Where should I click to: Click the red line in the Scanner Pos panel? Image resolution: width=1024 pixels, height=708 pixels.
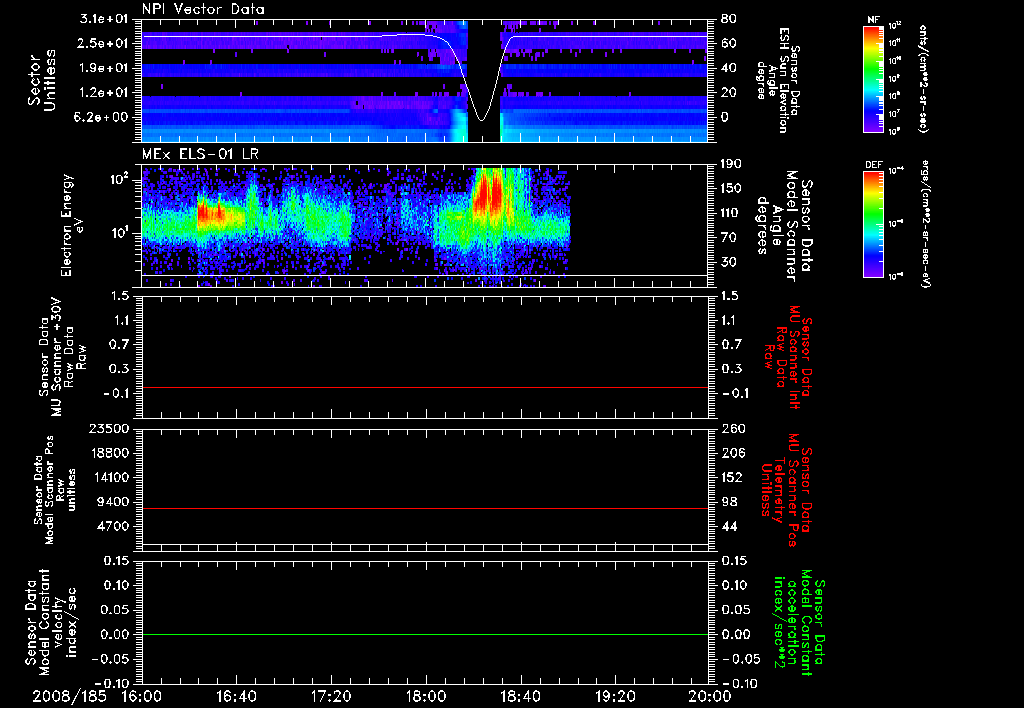click(x=424, y=508)
